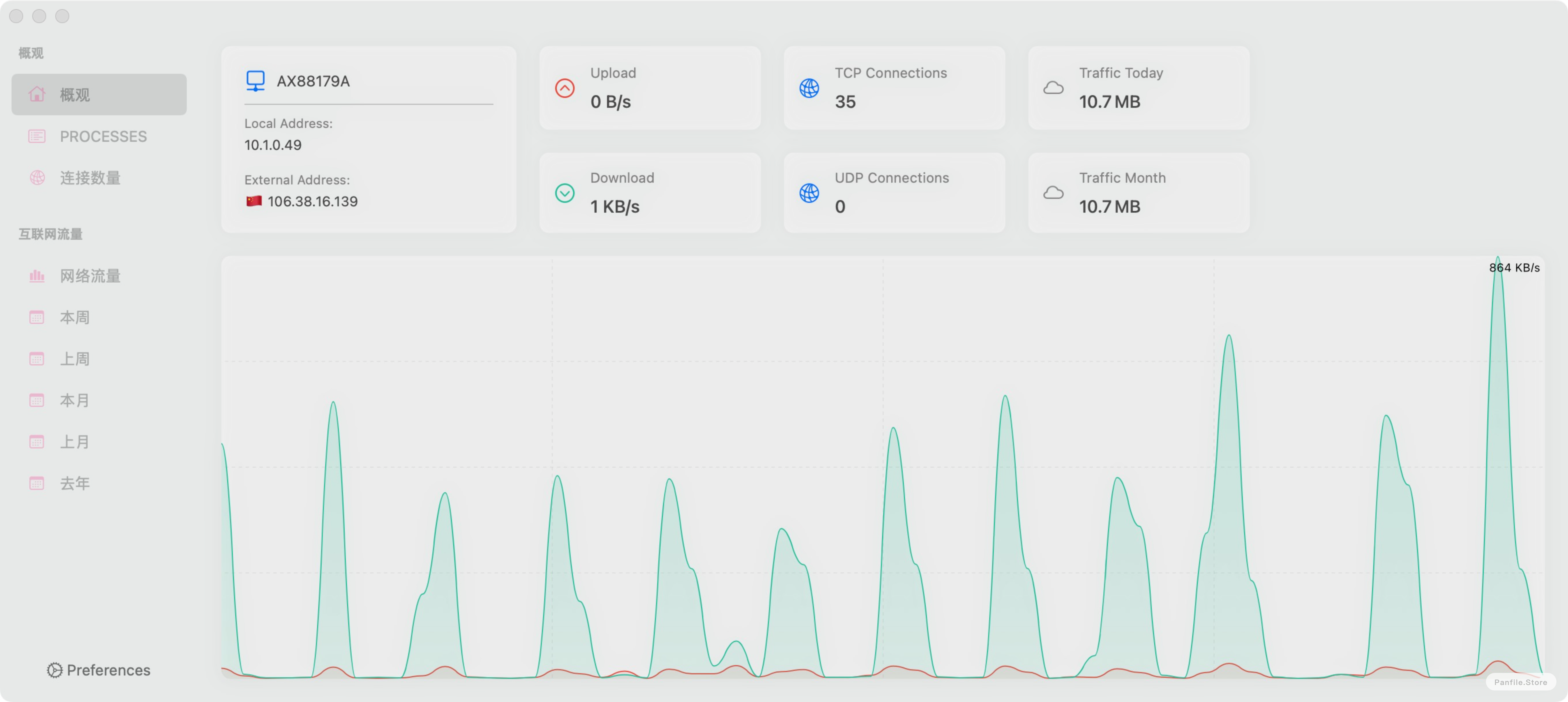Click the UDP Connections count 0

pos(839,206)
